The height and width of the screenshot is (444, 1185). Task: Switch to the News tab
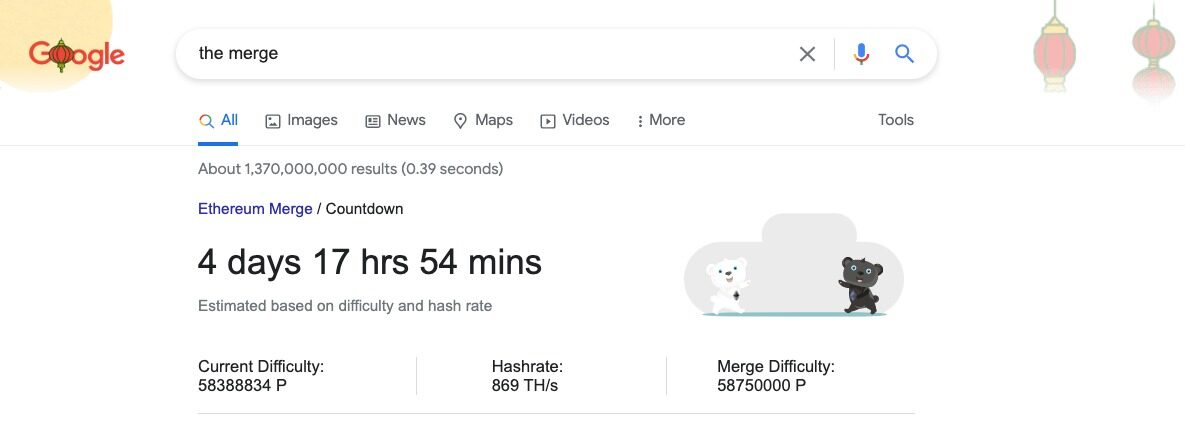(406, 120)
